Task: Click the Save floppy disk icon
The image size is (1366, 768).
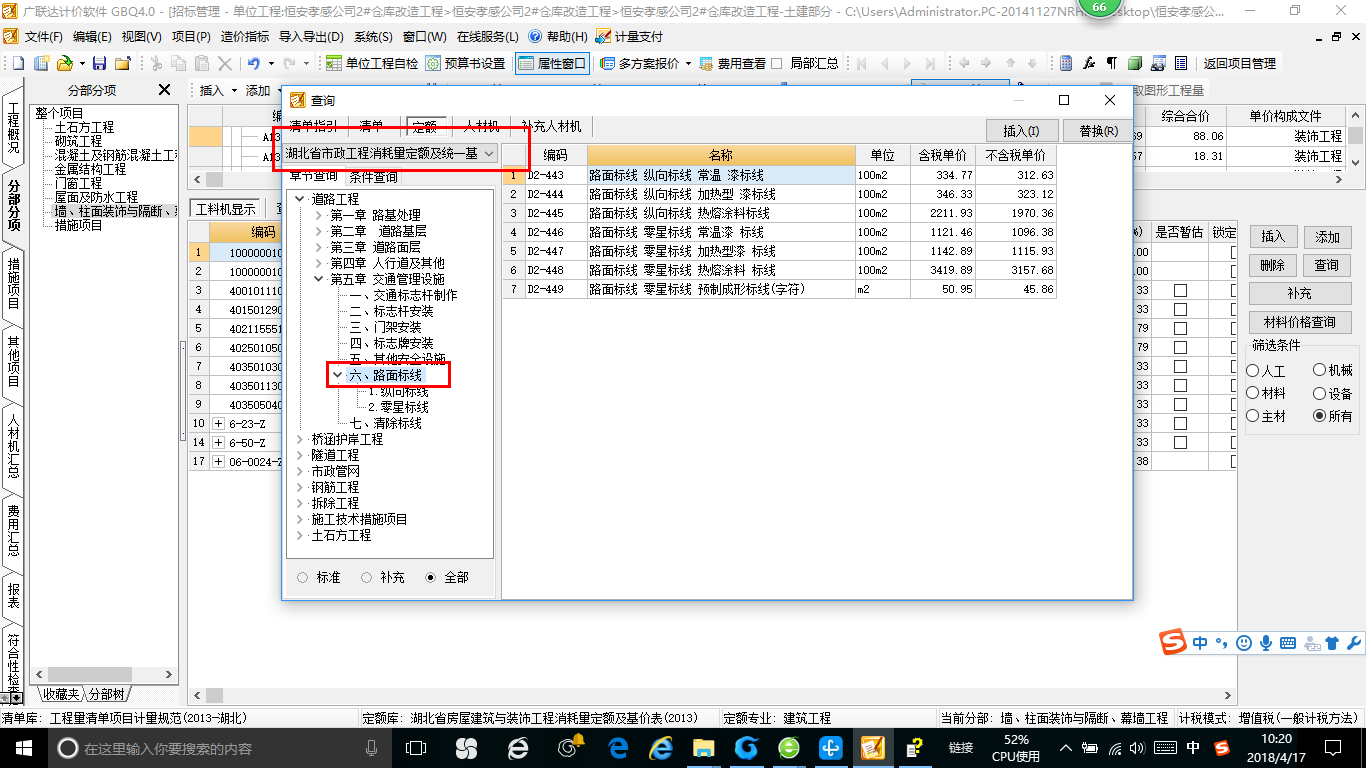Action: (x=100, y=63)
